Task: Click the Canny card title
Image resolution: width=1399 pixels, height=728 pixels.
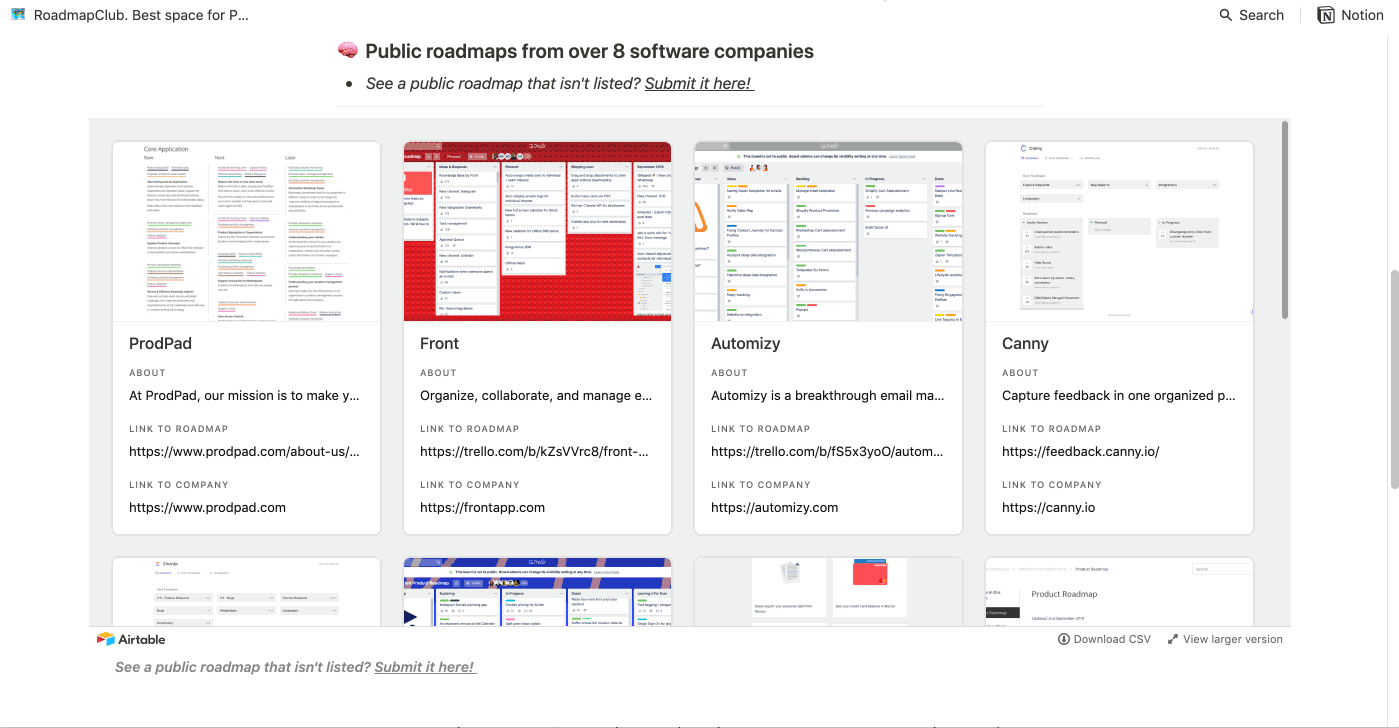Action: tap(1025, 343)
